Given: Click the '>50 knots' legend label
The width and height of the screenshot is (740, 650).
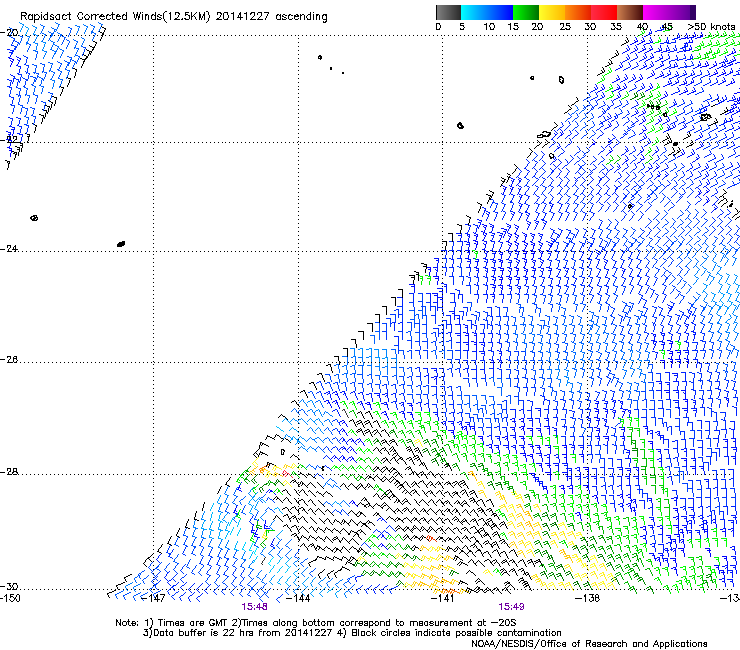Looking at the screenshot, I should pyautogui.click(x=711, y=27).
